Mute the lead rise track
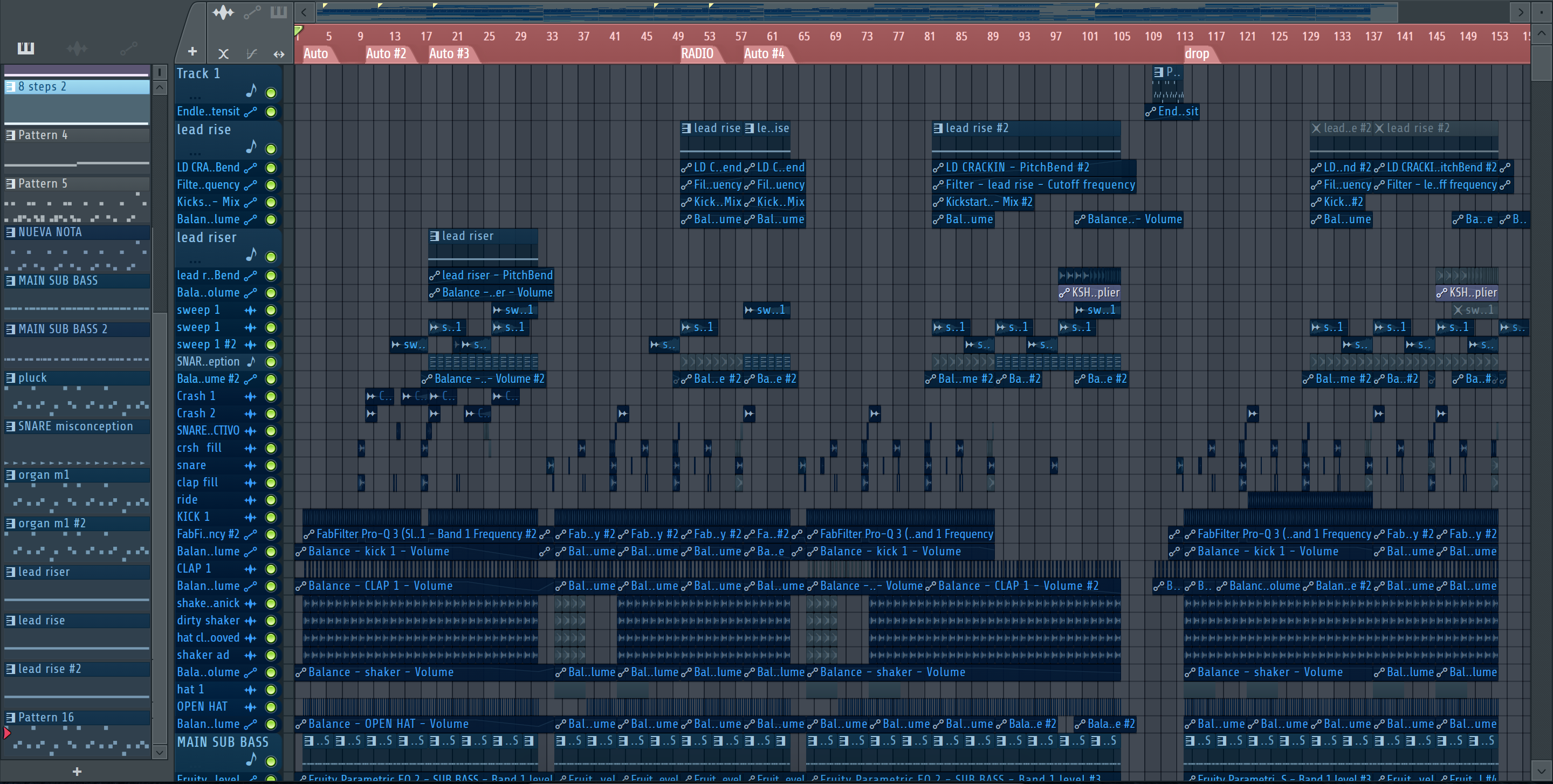 (x=271, y=149)
